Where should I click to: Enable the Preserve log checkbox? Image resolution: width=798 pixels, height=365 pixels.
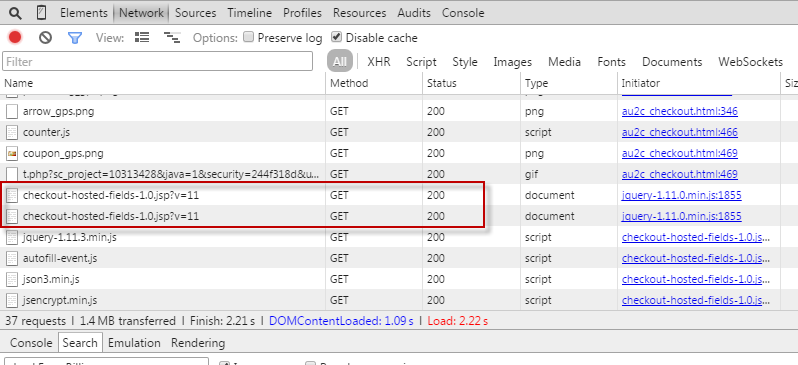click(x=248, y=37)
